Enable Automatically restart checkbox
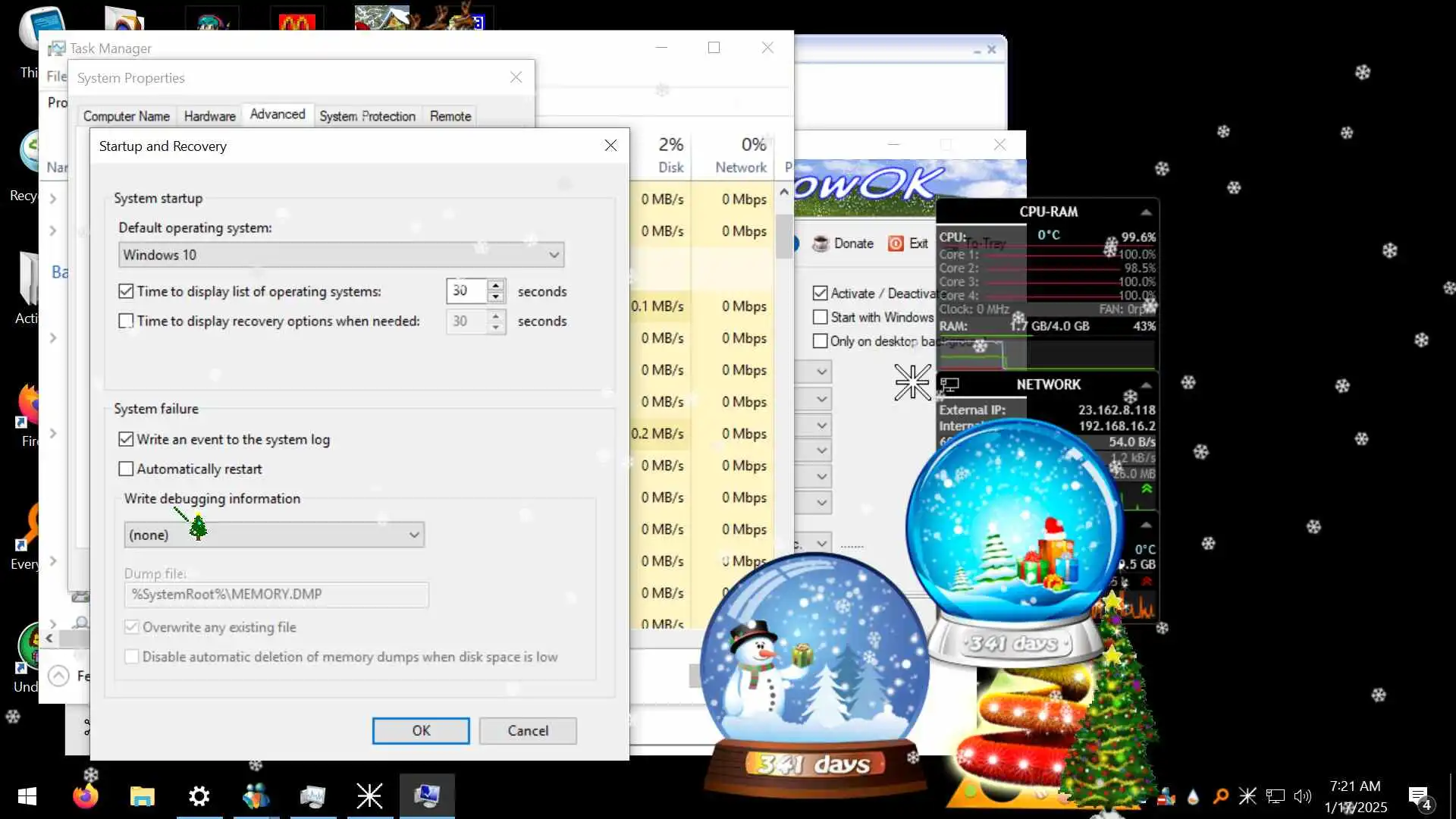This screenshot has height=819, width=1456. click(126, 469)
